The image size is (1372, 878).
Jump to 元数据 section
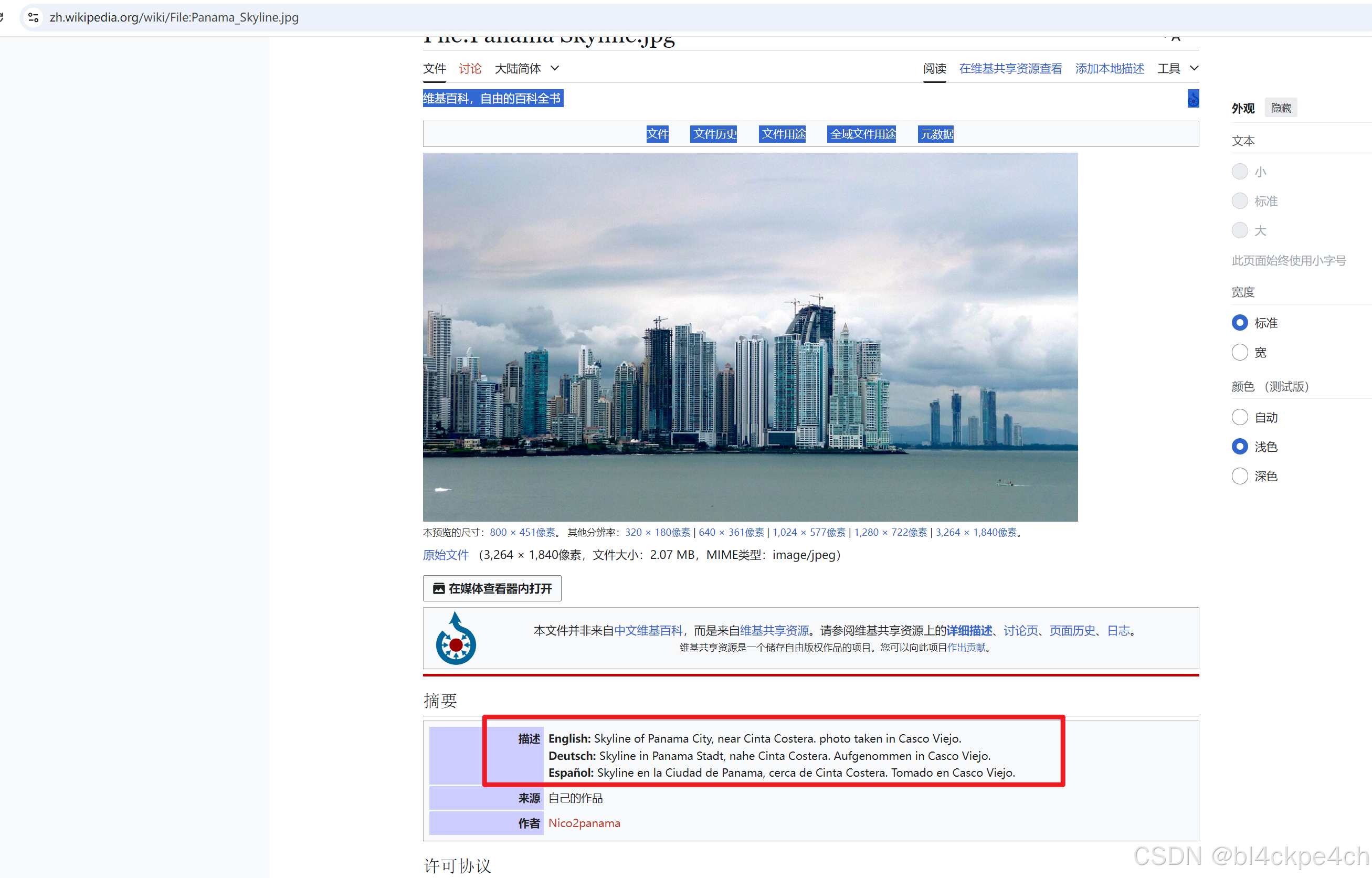[936, 134]
